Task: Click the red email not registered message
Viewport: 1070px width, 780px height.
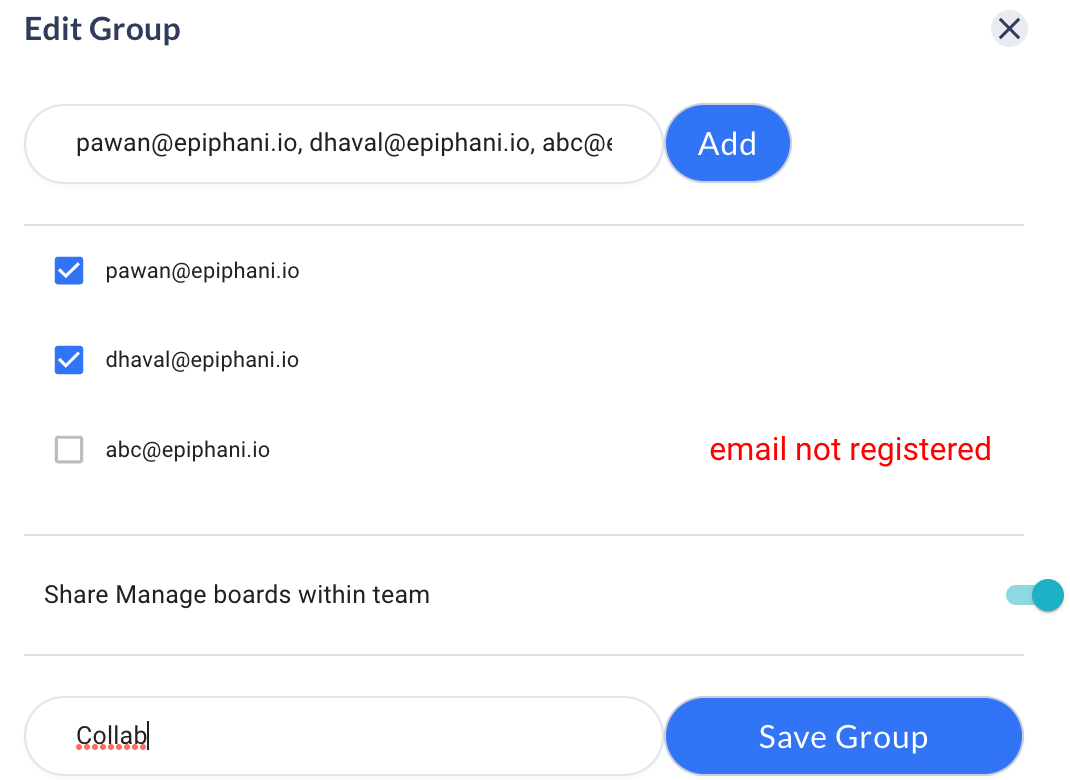Action: coord(850,450)
